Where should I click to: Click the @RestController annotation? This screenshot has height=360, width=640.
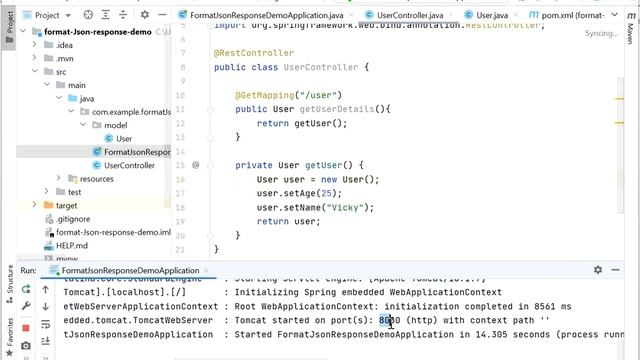click(x=253, y=53)
